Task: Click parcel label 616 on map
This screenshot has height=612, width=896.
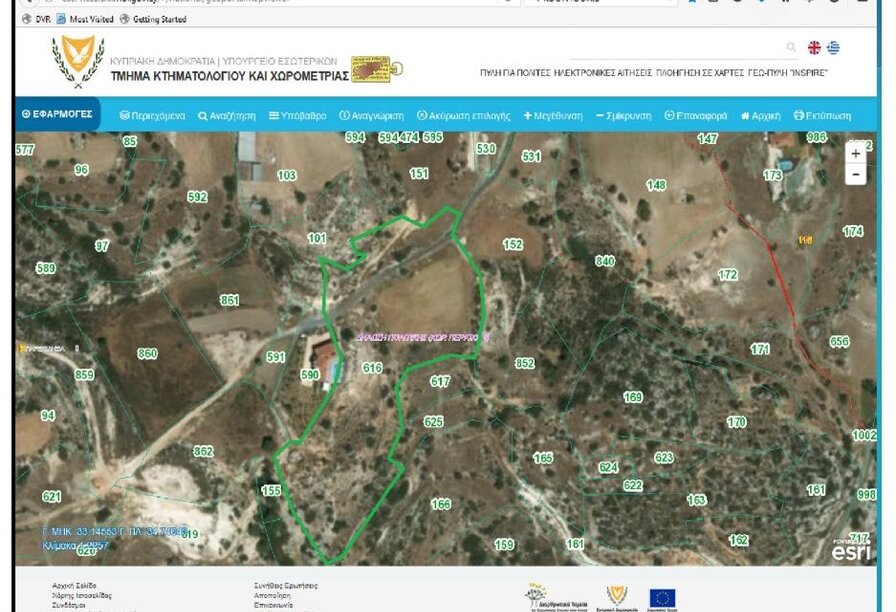Action: click(x=372, y=368)
